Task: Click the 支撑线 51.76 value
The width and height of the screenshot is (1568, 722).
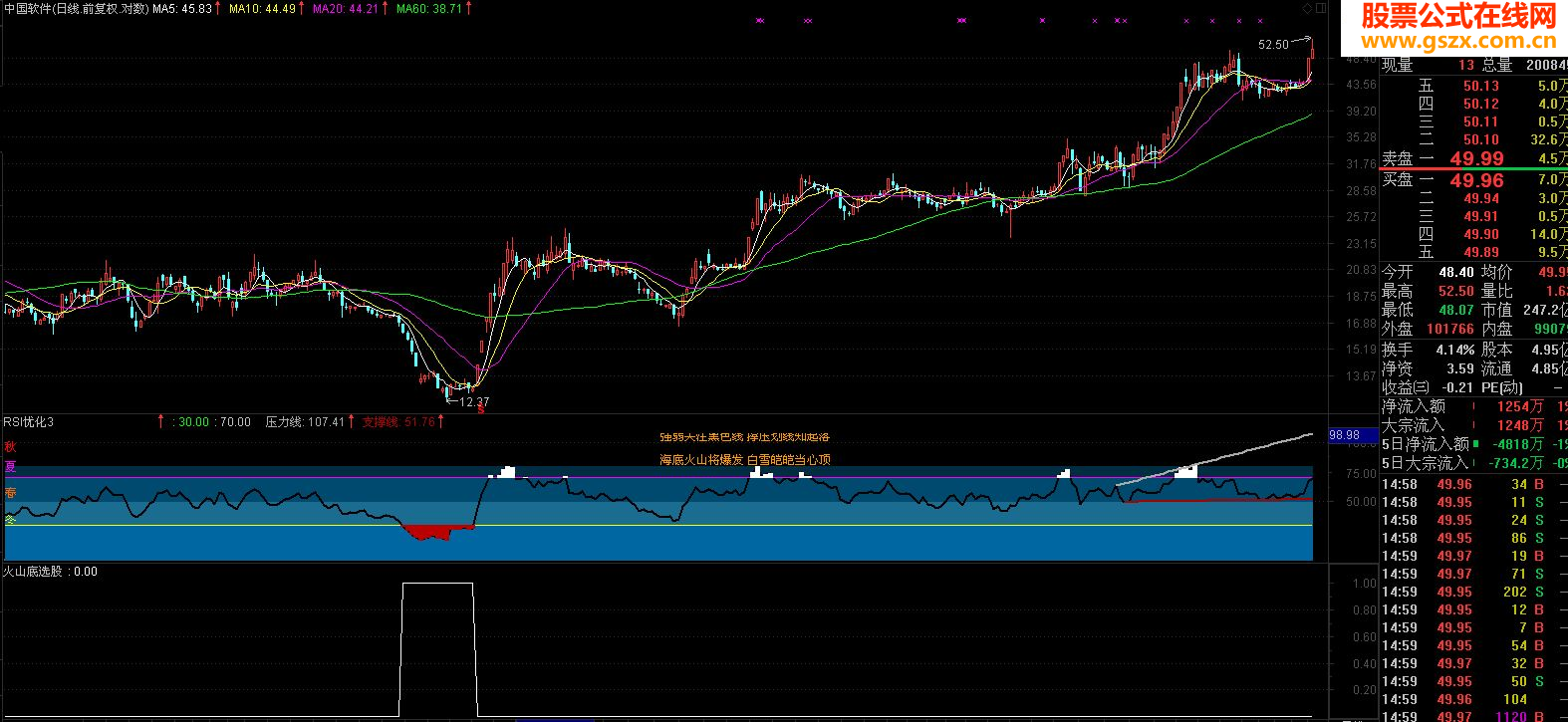Action: (398, 422)
